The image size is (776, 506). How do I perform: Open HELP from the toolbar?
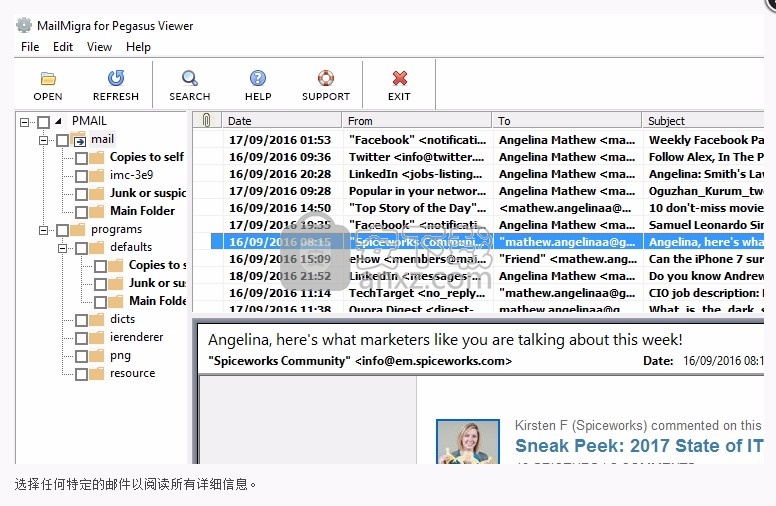point(258,78)
